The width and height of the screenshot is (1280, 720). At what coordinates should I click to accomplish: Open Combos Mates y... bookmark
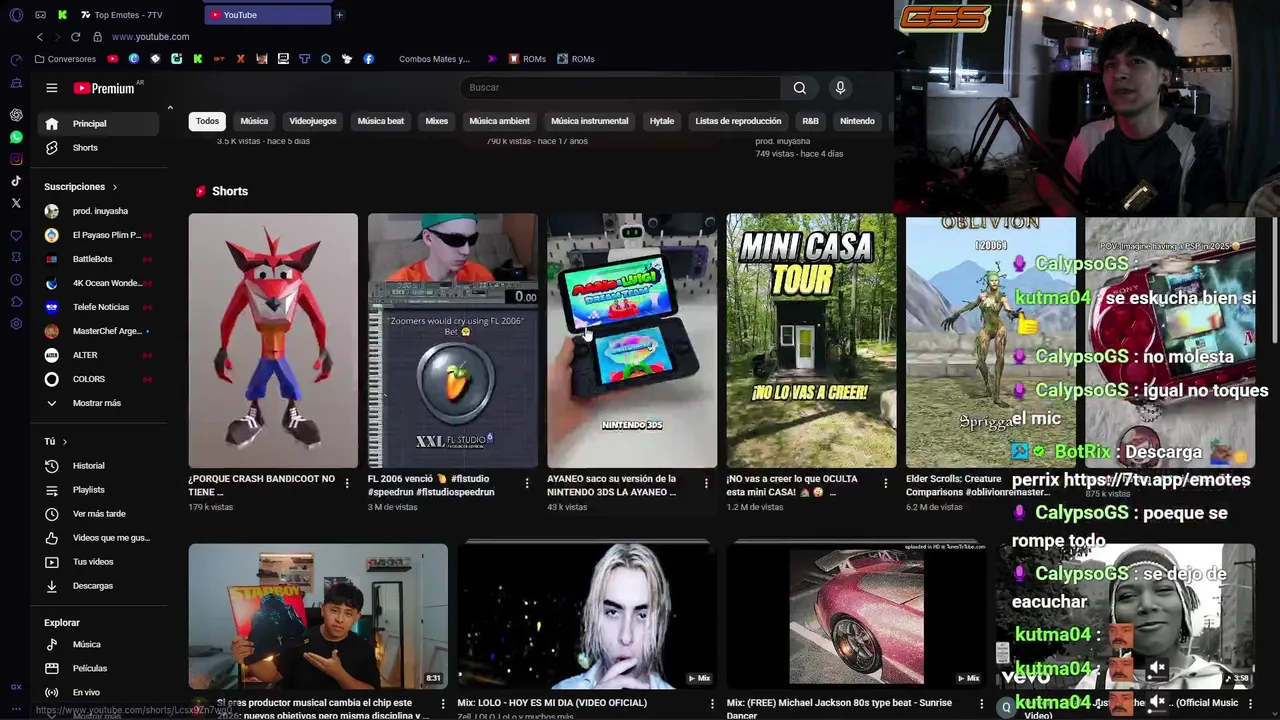click(x=434, y=59)
